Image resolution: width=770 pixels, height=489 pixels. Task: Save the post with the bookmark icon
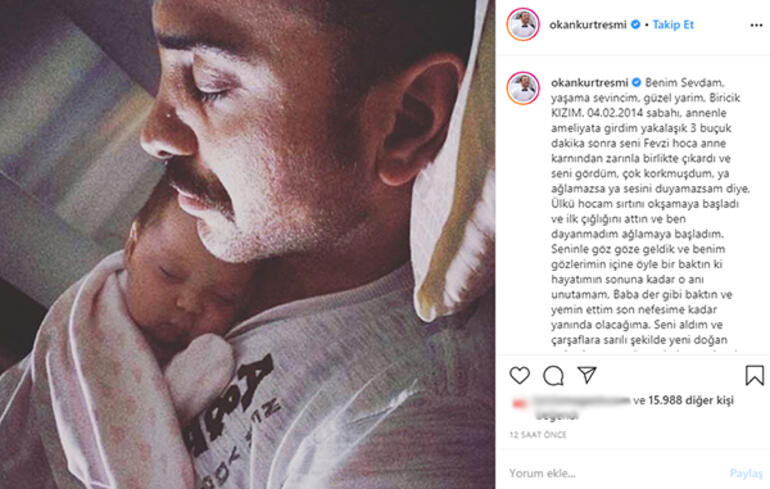pyautogui.click(x=754, y=375)
